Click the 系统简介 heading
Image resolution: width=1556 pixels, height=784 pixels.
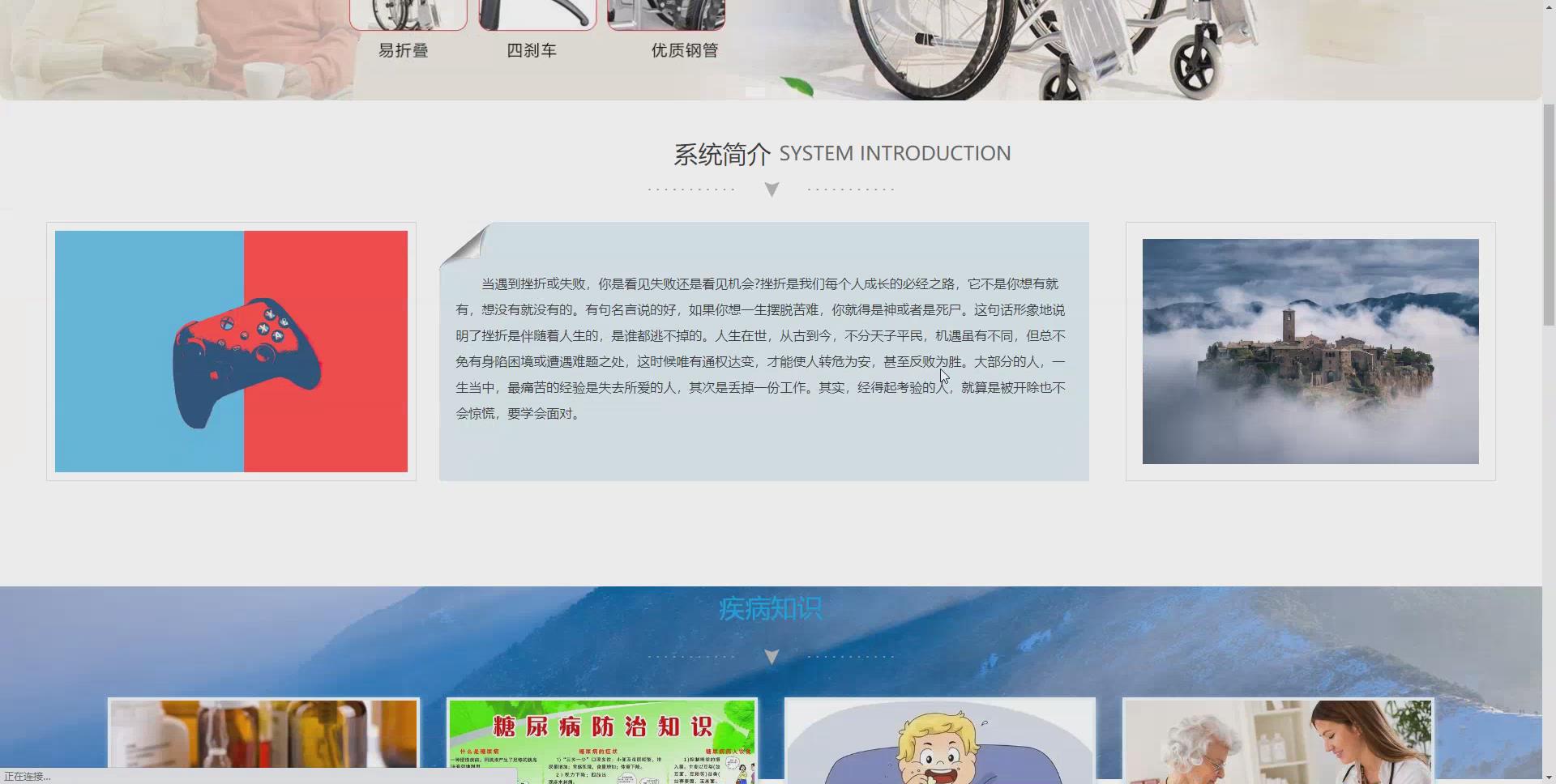[722, 154]
